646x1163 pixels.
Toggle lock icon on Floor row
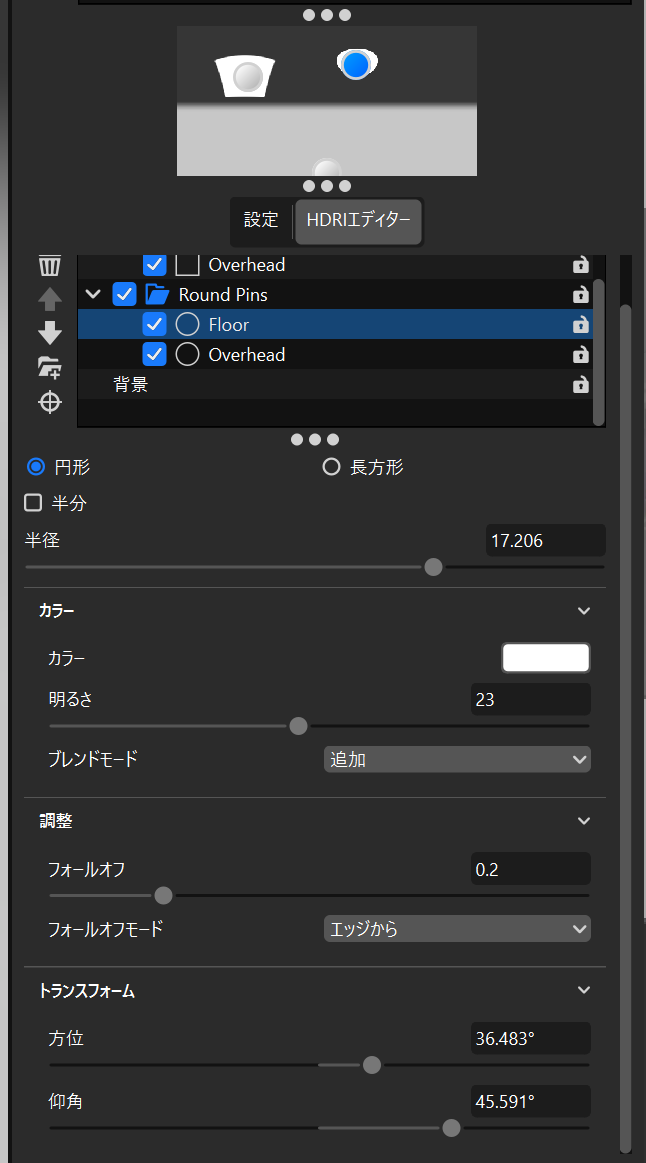[x=580, y=325]
